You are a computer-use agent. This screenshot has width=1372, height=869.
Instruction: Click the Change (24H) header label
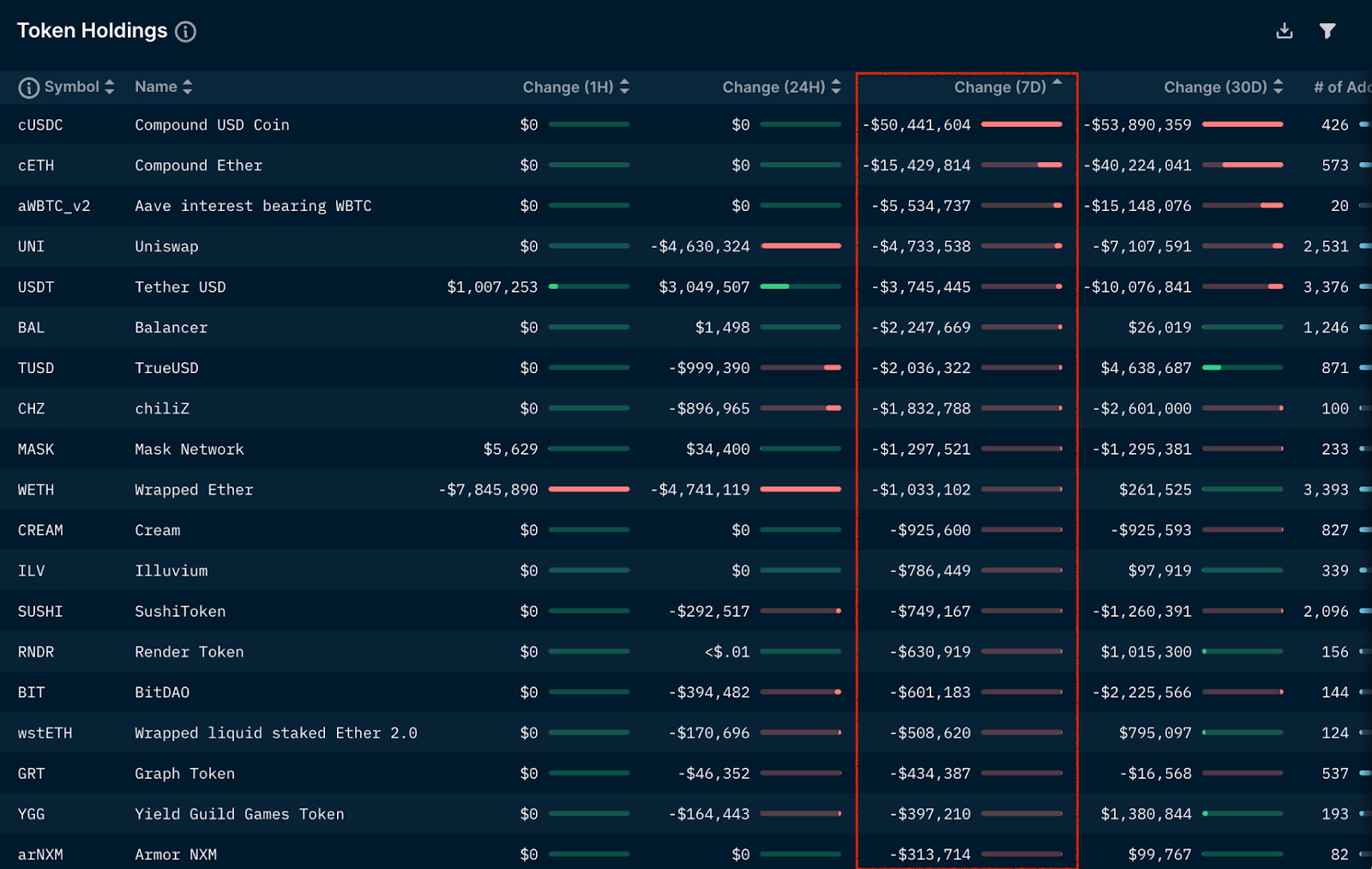[x=773, y=88]
